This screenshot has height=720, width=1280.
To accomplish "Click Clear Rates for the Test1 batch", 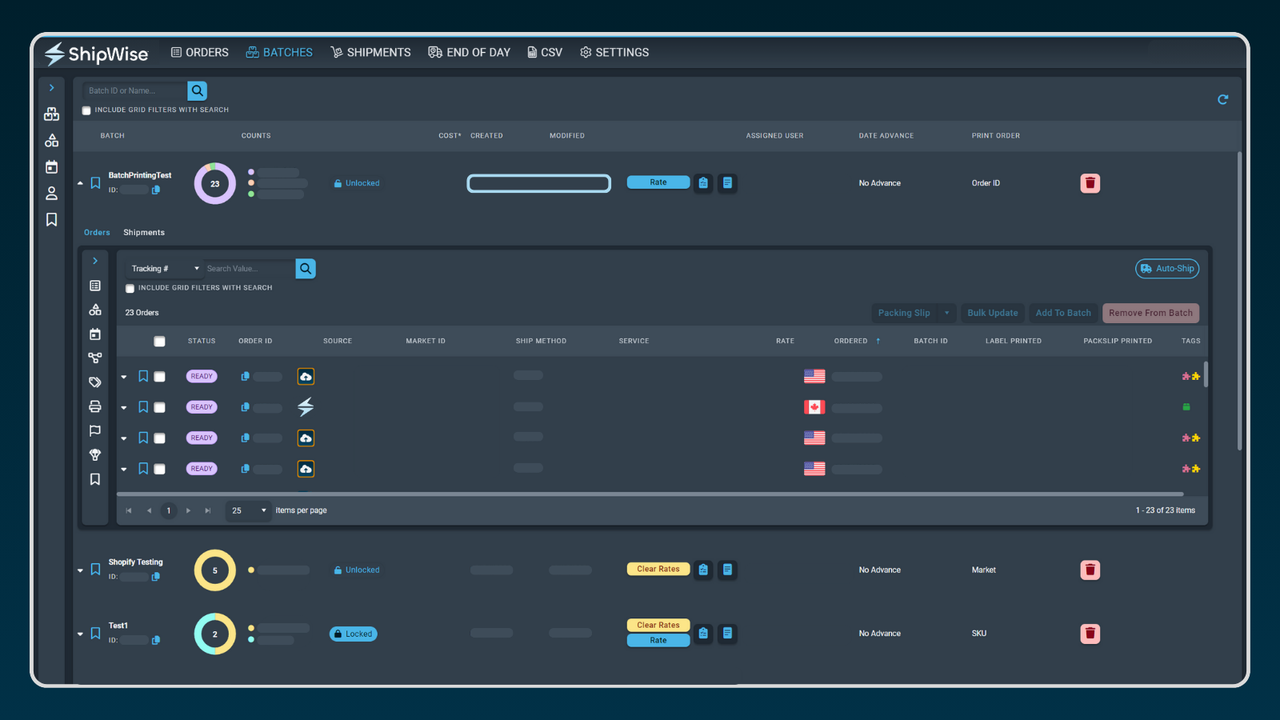I will [x=658, y=624].
